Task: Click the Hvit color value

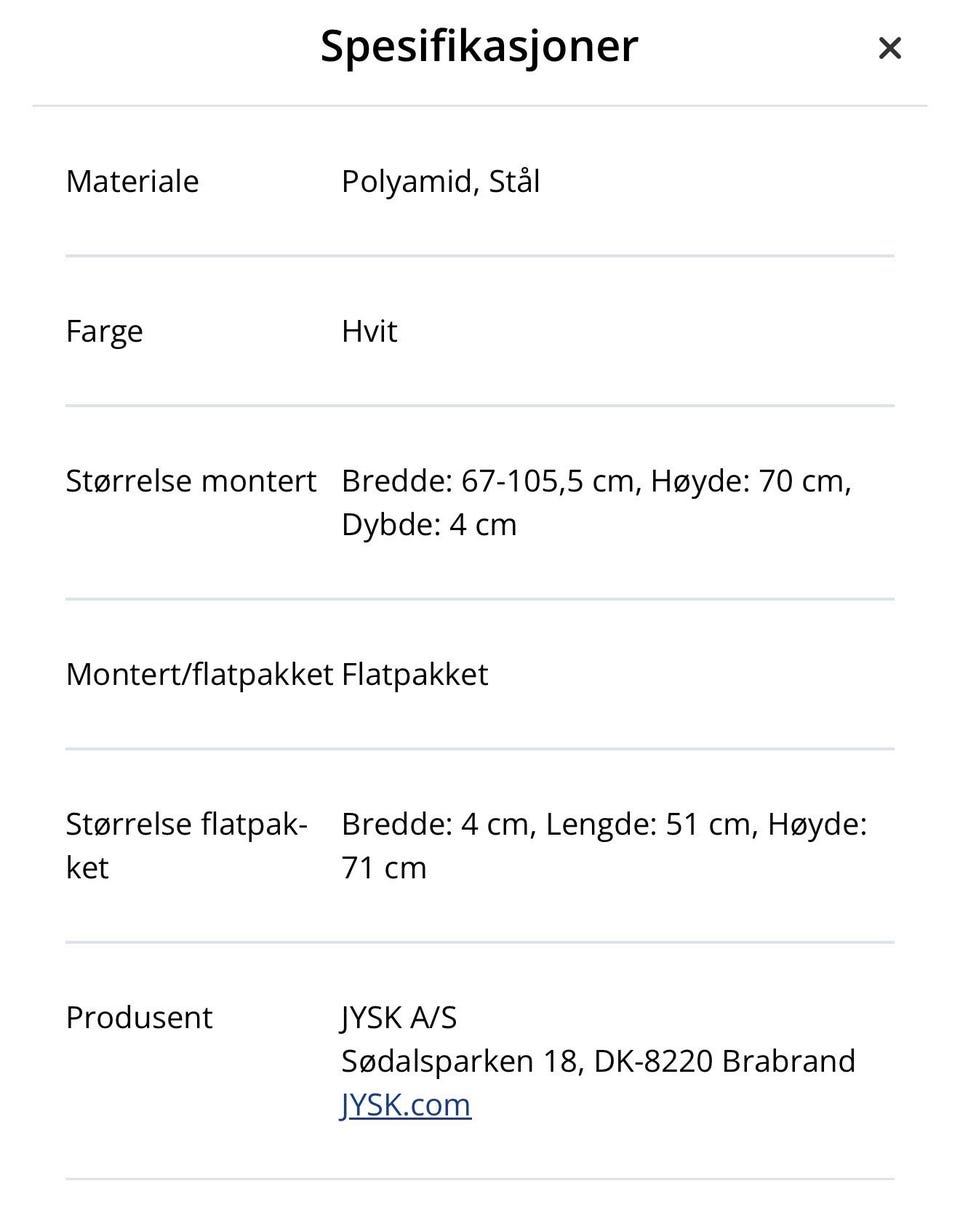Action: pyautogui.click(x=369, y=331)
